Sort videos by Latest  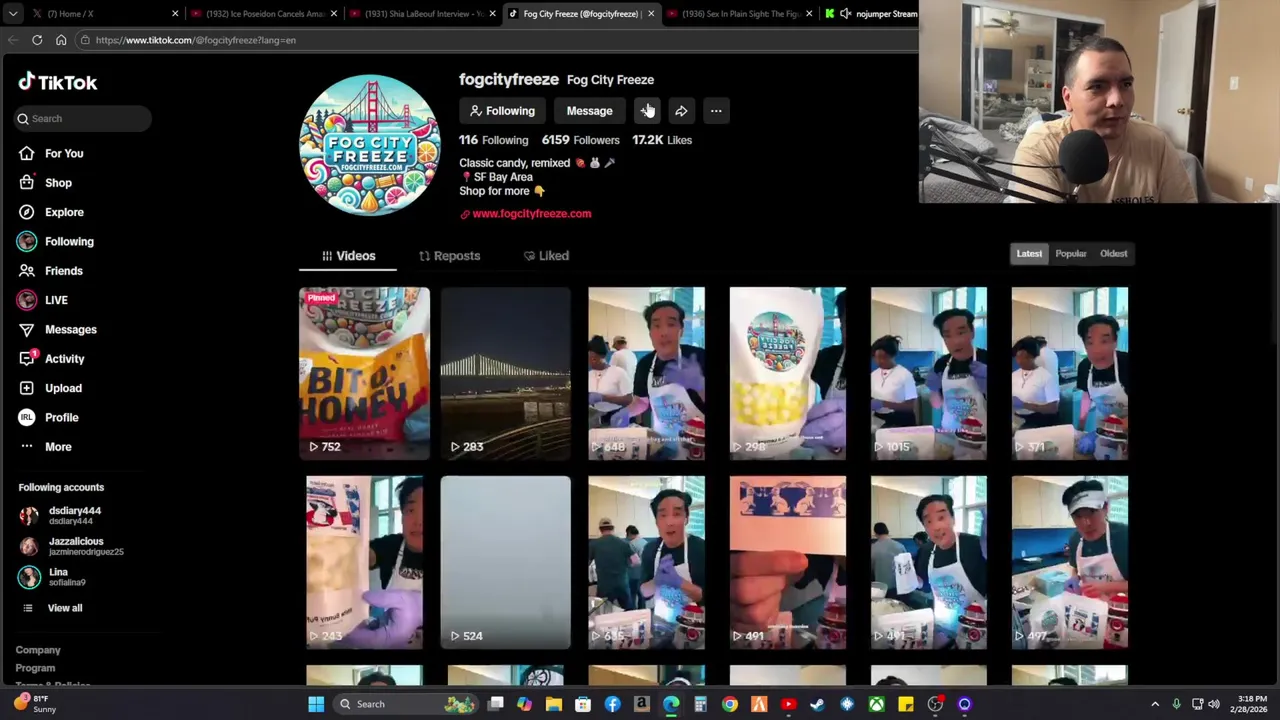[x=1029, y=254]
